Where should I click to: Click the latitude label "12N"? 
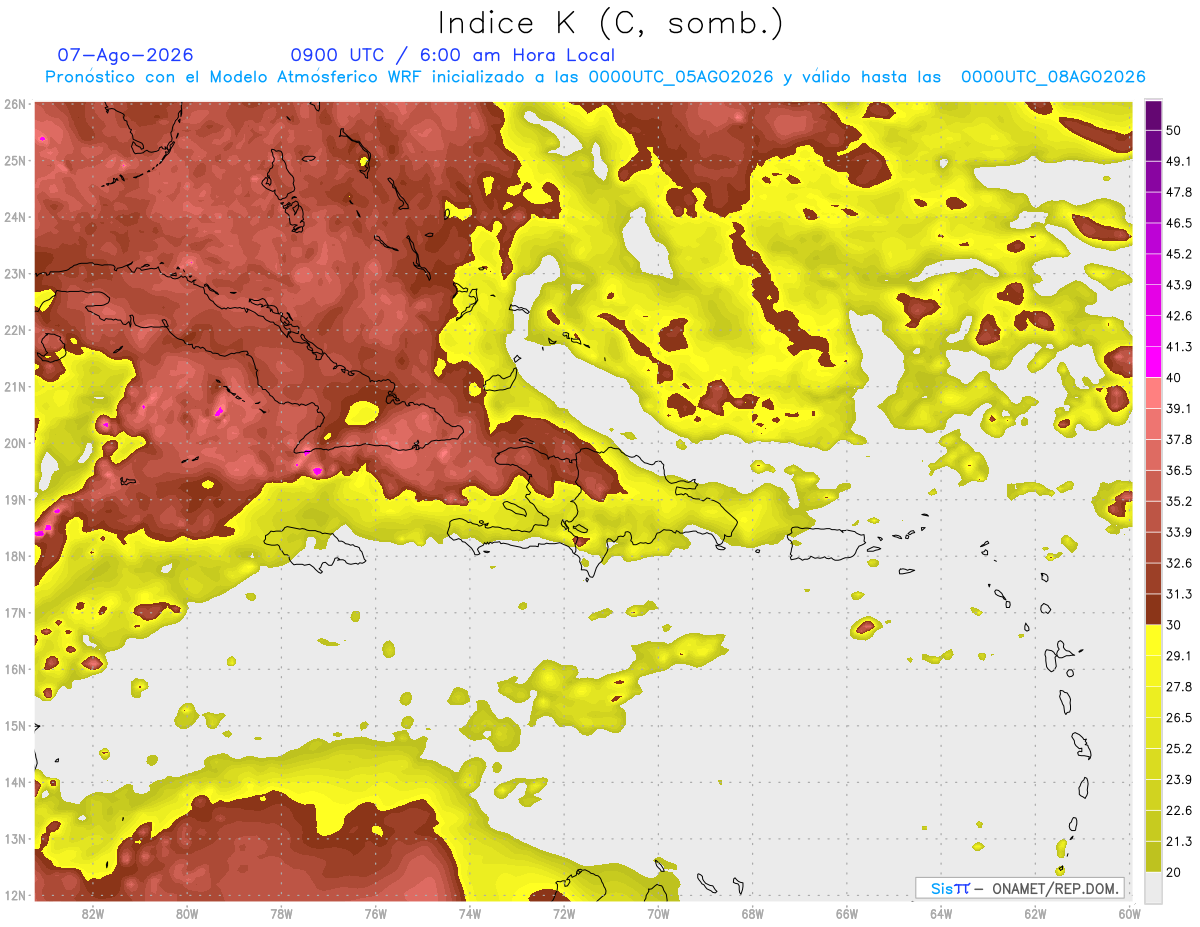pyautogui.click(x=14, y=895)
